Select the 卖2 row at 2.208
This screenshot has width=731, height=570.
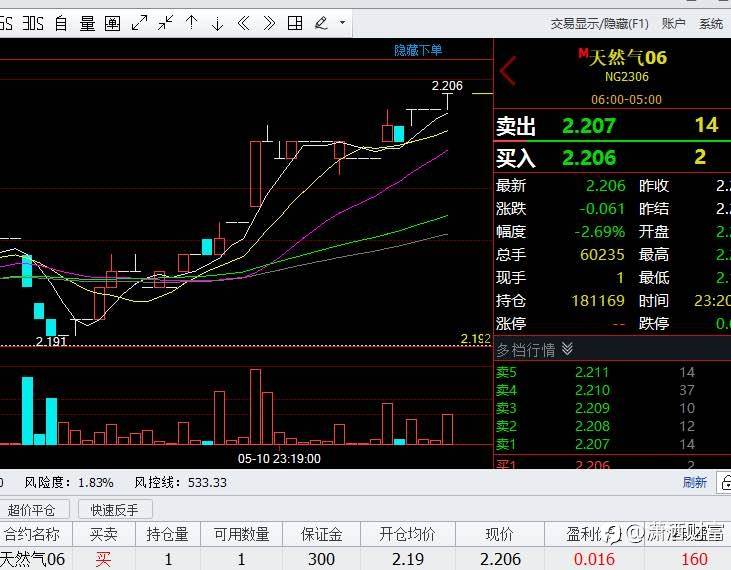[x=612, y=426]
